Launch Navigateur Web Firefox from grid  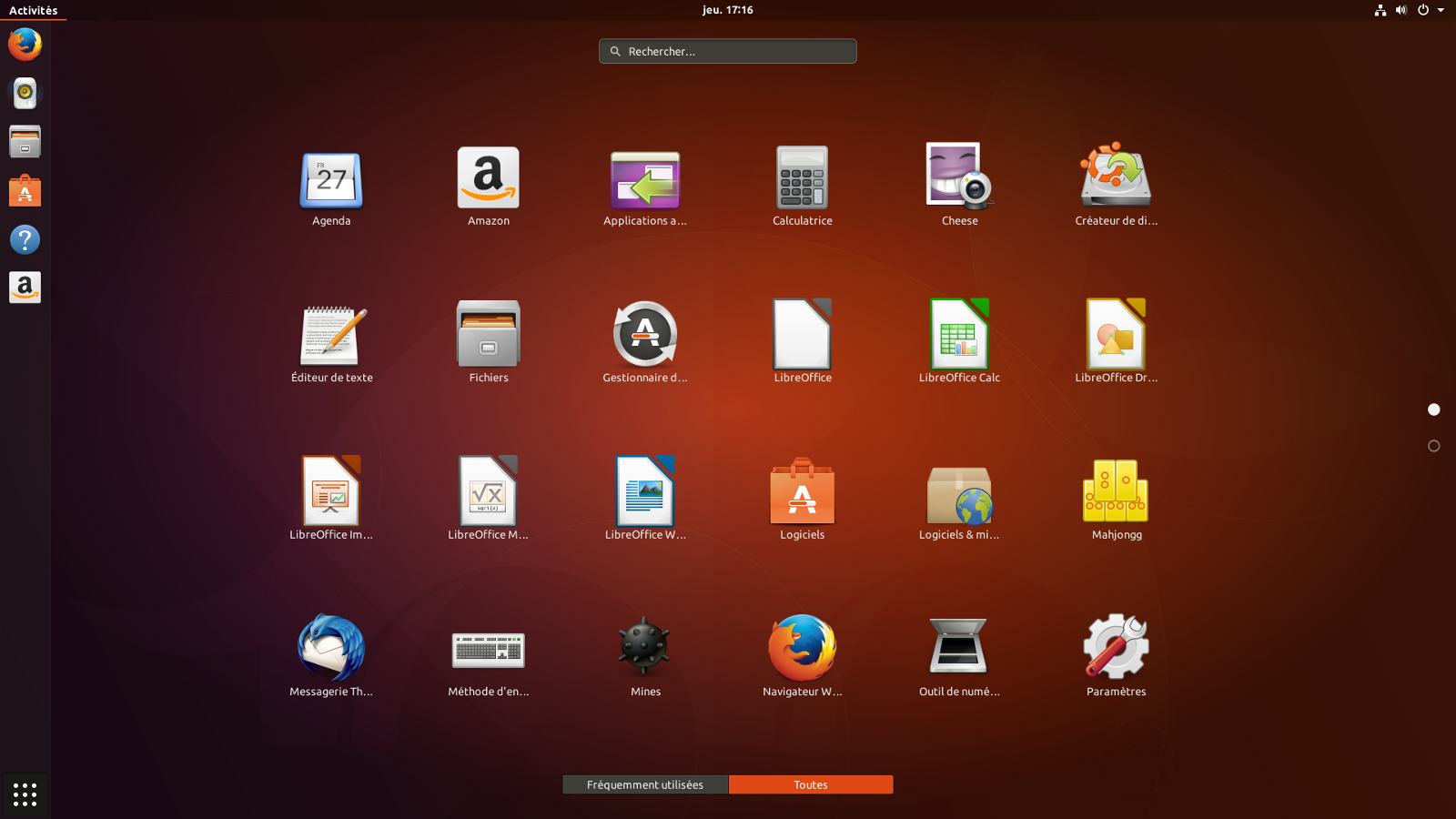pos(803,648)
